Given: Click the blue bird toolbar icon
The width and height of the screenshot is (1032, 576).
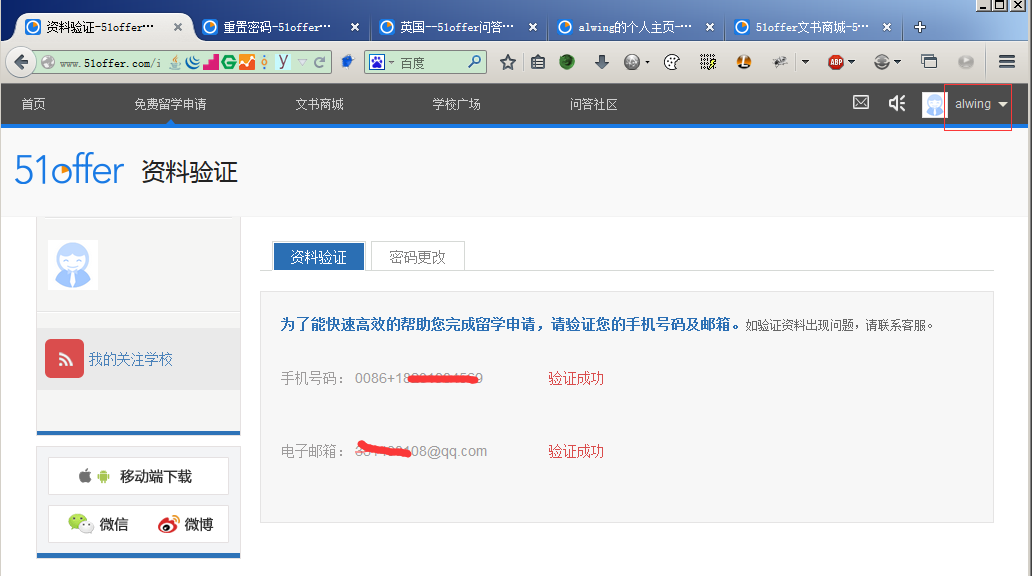Looking at the screenshot, I should pos(348,62).
